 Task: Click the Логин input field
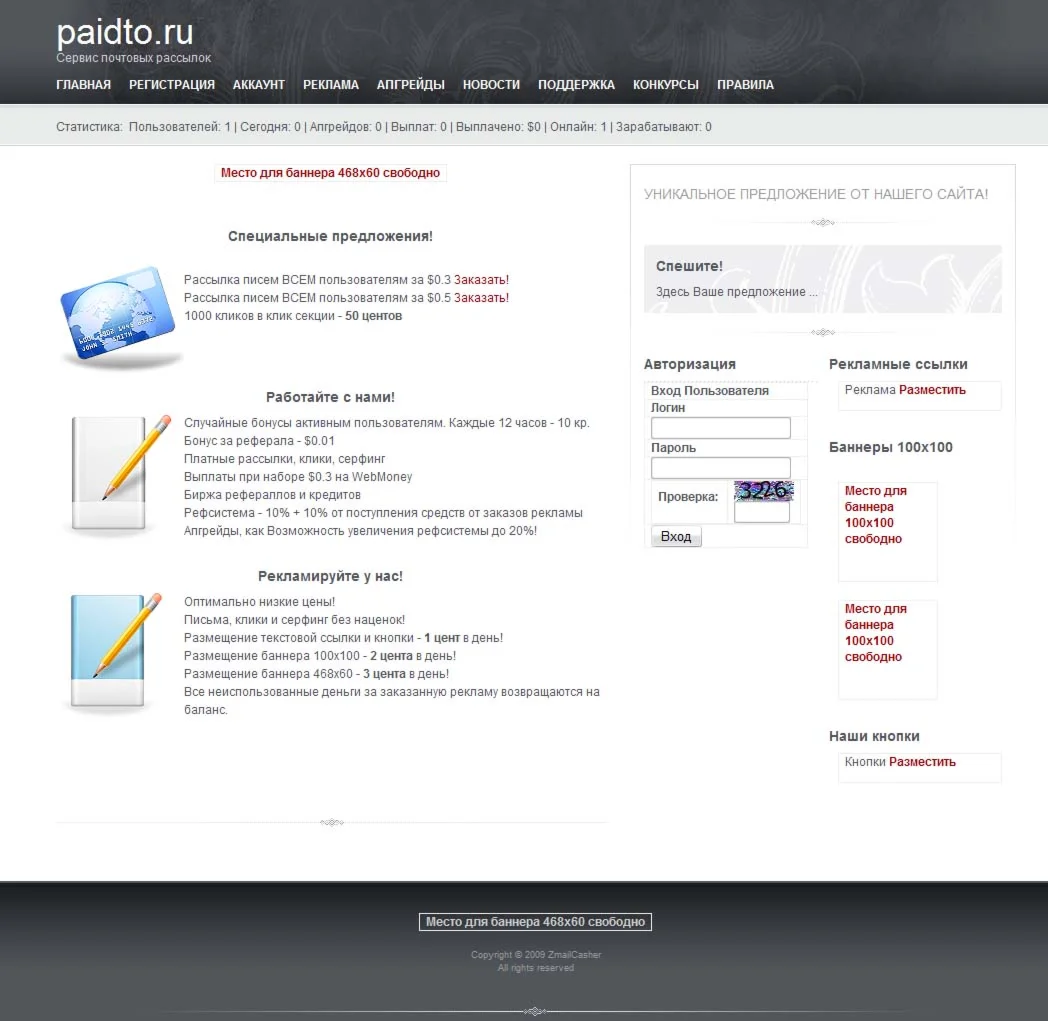coord(720,427)
